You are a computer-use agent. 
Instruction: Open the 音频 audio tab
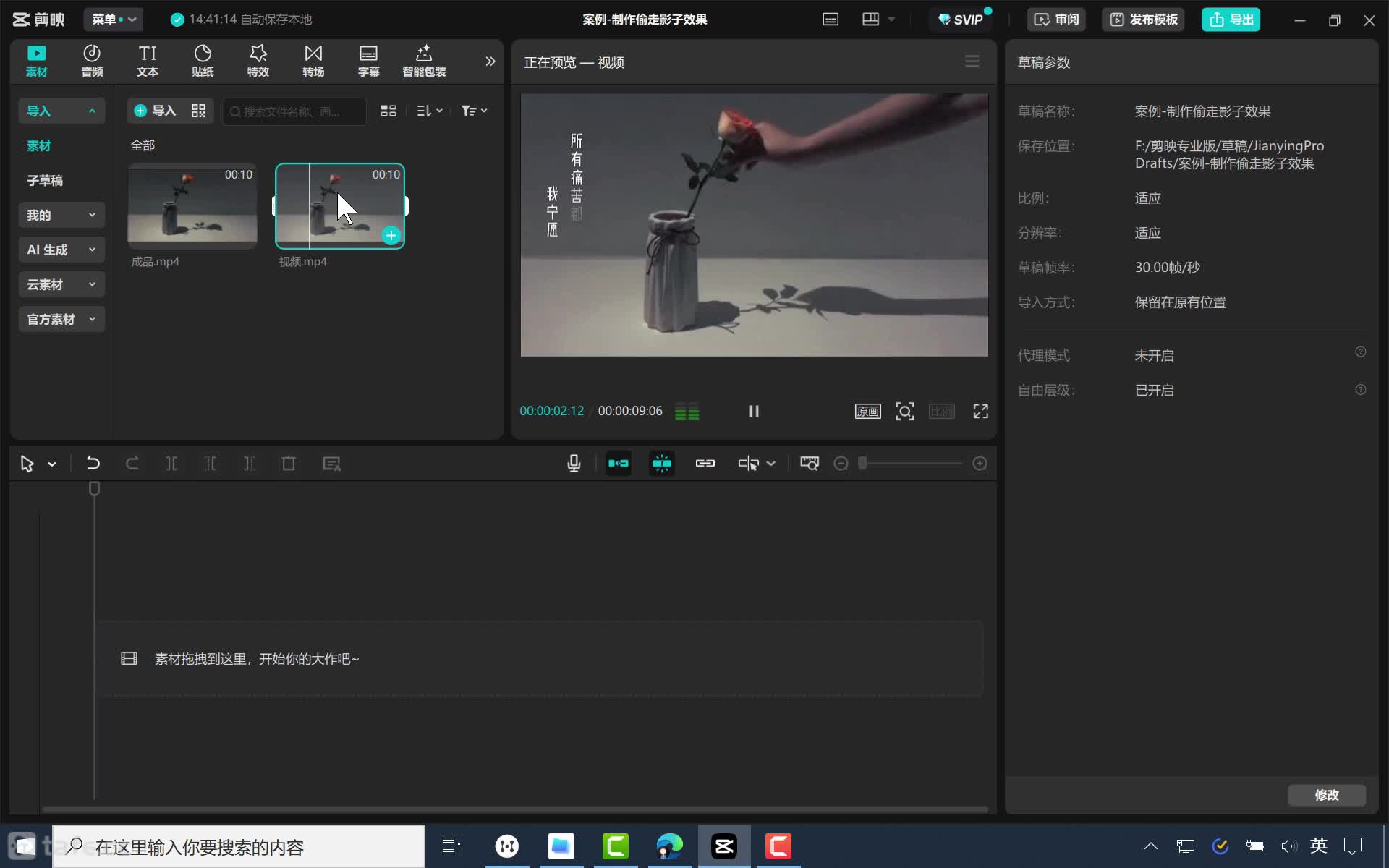[92, 61]
